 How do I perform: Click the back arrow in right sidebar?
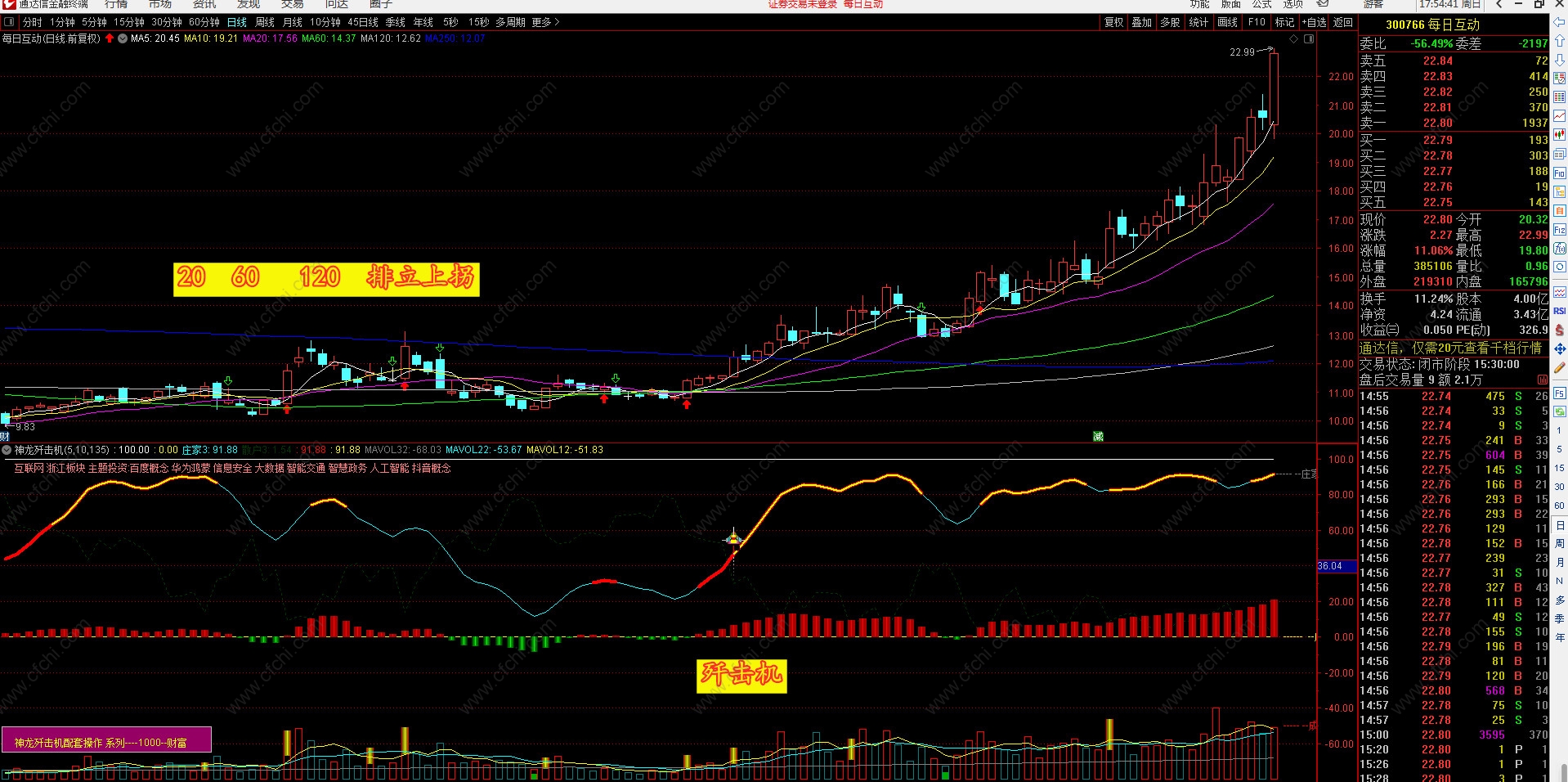click(x=1560, y=22)
